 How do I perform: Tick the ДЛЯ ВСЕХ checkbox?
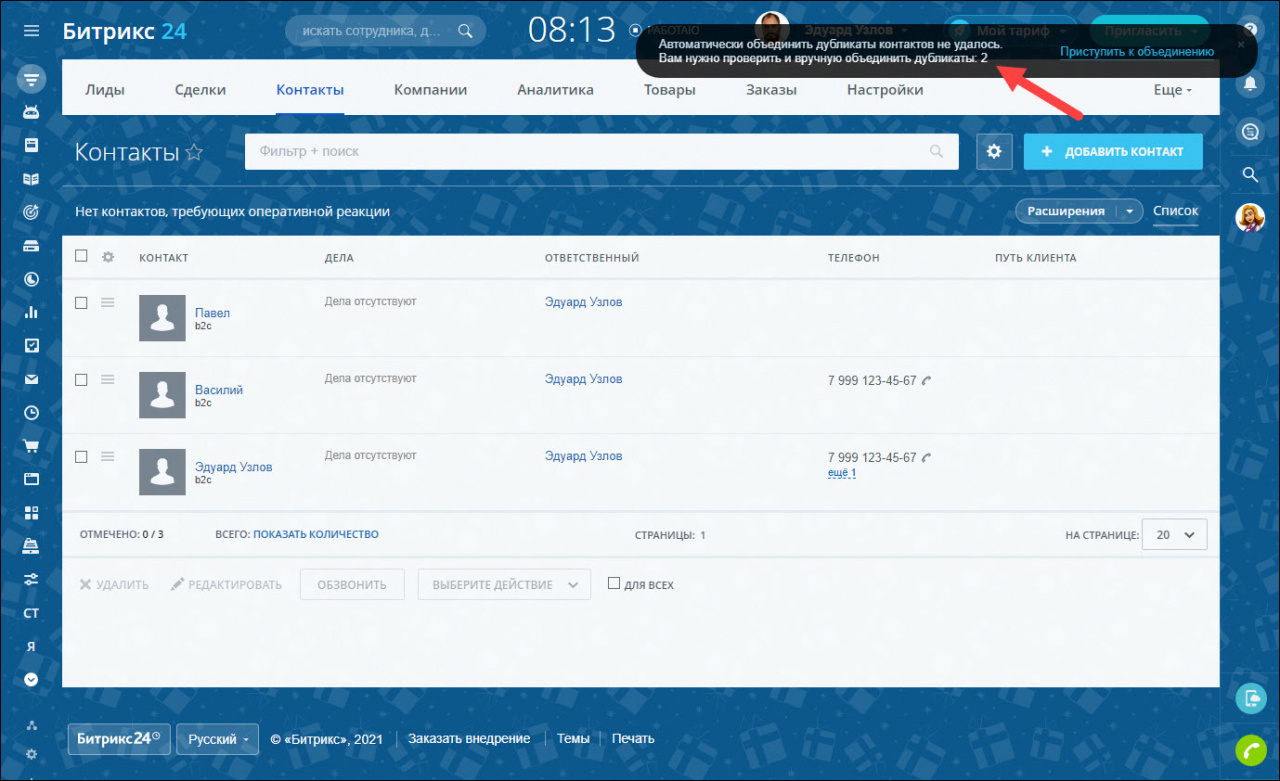pyautogui.click(x=614, y=583)
